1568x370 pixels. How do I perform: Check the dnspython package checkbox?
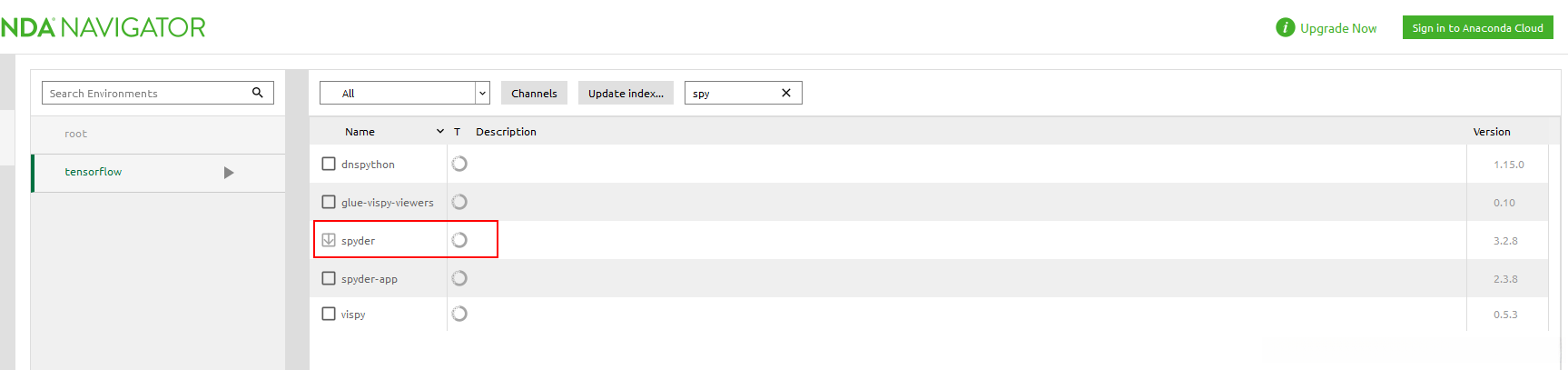point(329,164)
